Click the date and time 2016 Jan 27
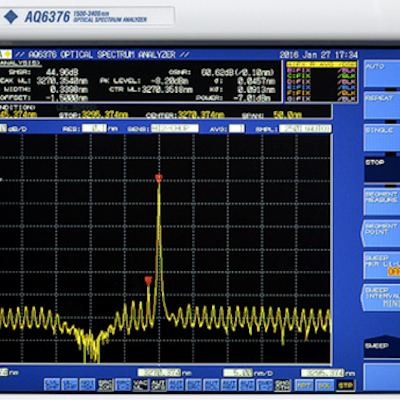This screenshot has width=400, height=400. pyautogui.click(x=318, y=55)
